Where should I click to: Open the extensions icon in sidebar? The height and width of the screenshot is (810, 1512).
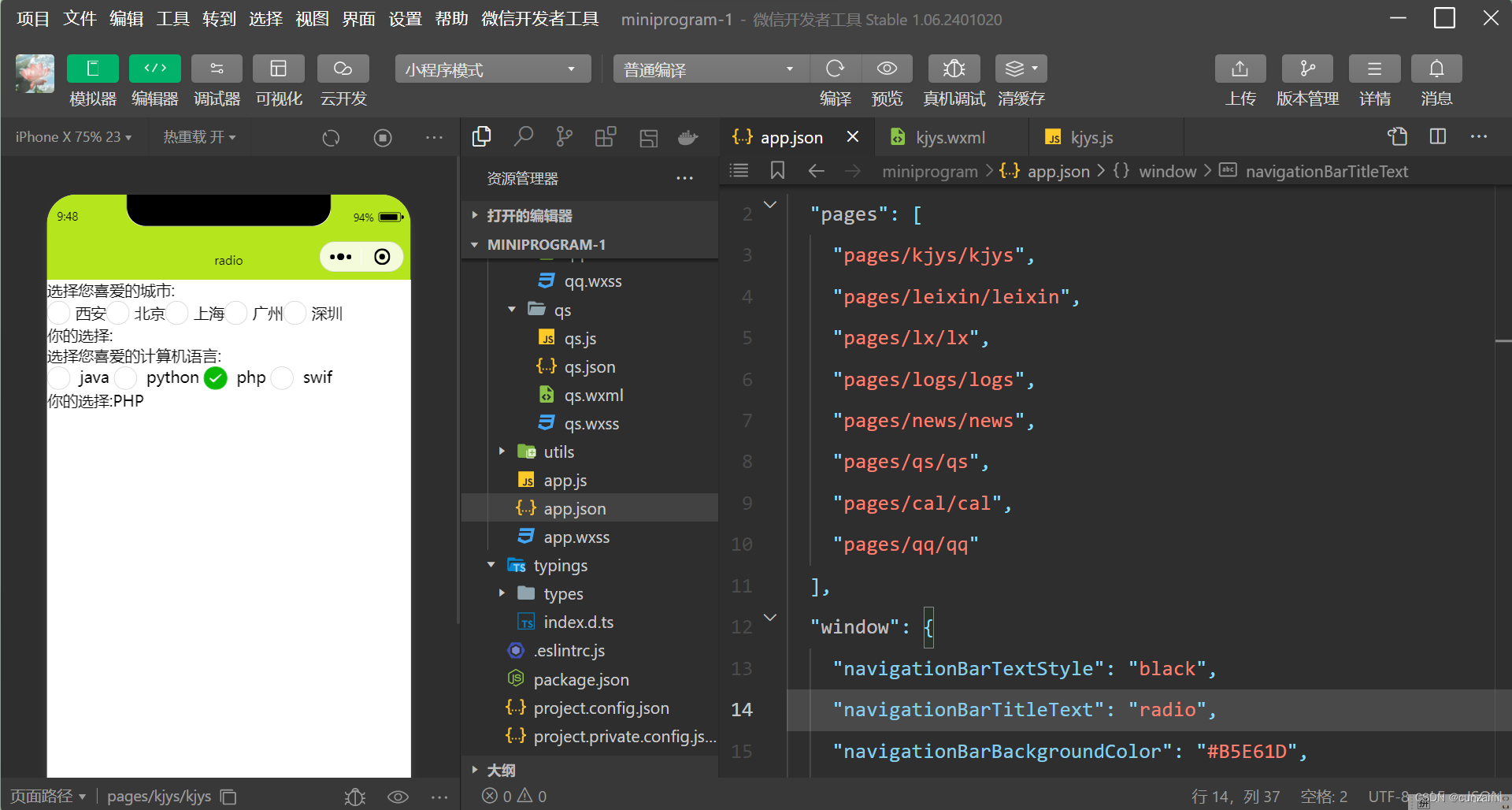click(x=606, y=137)
